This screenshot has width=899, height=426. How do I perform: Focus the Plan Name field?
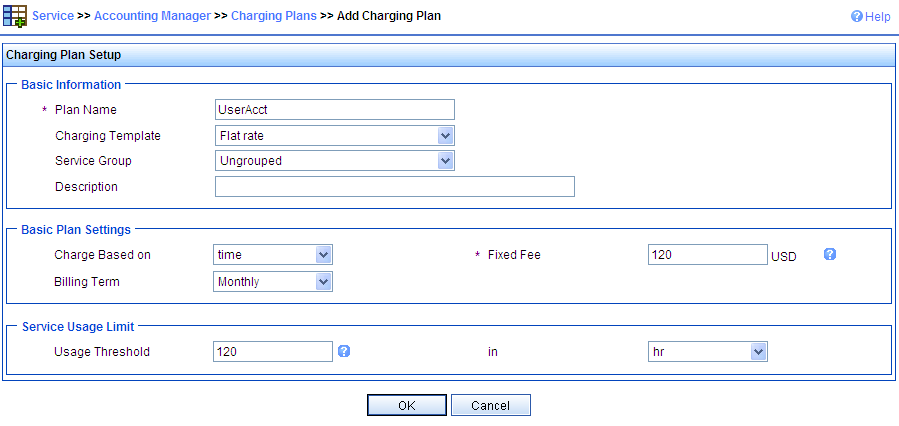[335, 110]
